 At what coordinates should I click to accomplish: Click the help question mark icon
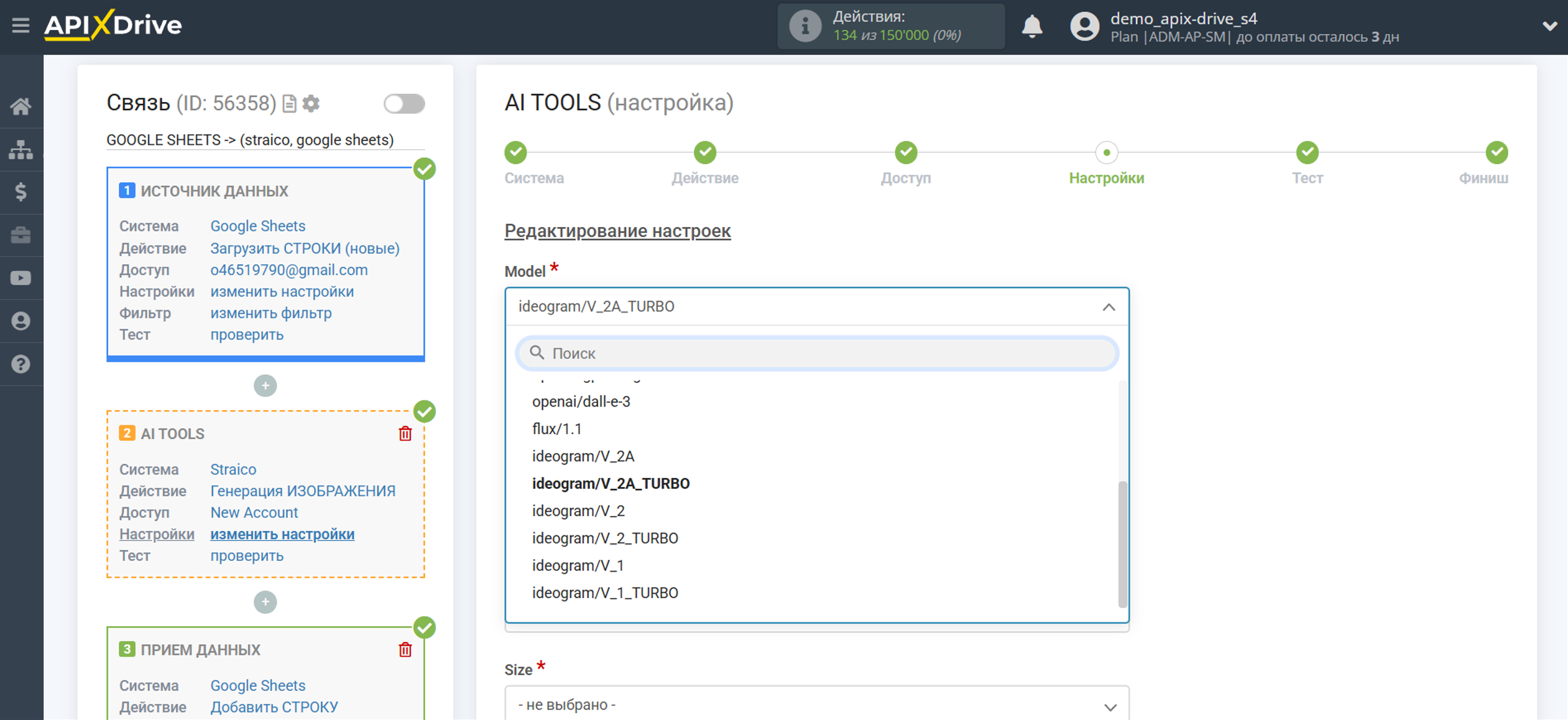(x=21, y=364)
